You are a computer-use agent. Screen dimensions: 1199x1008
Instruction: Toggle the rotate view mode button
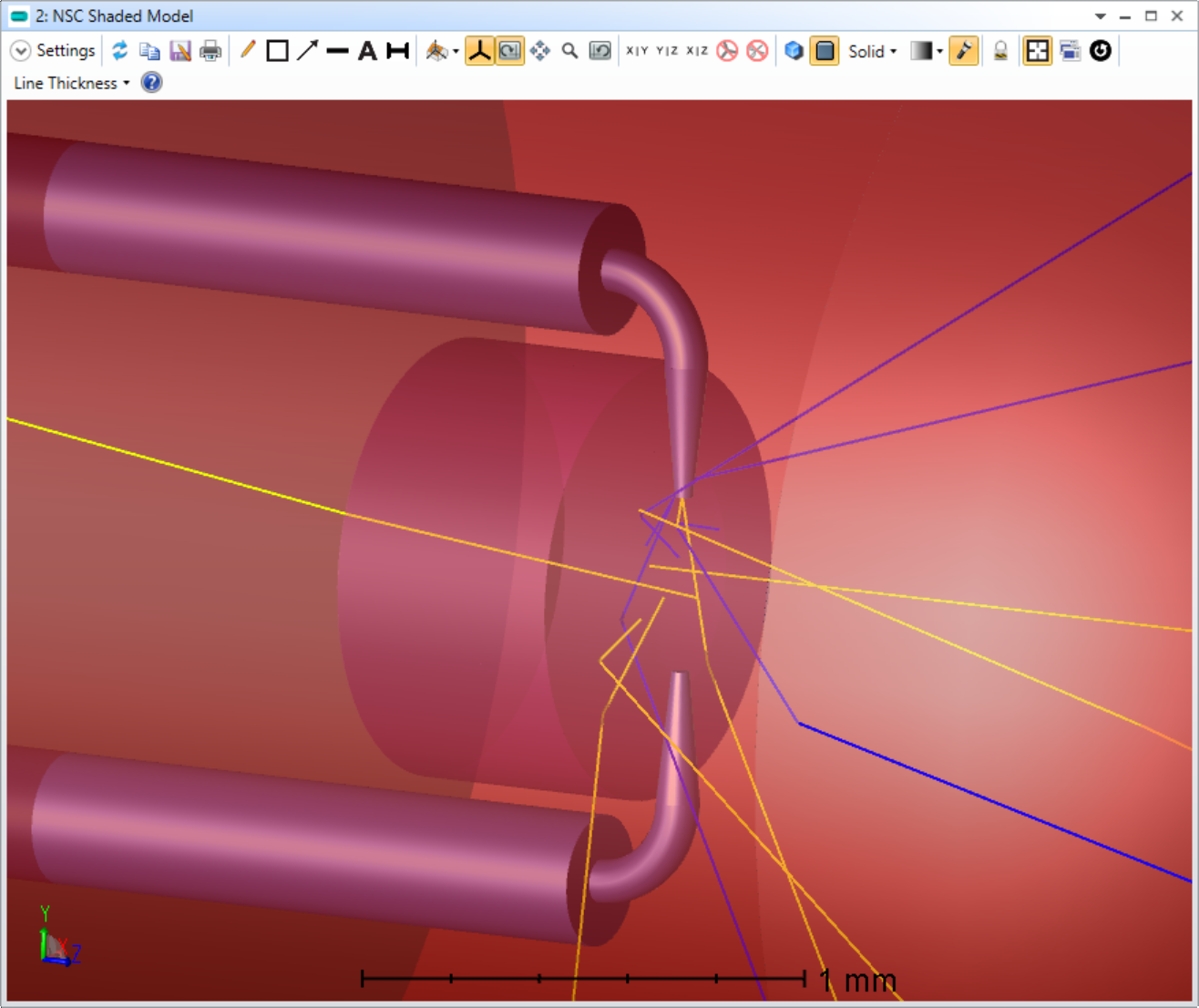coord(510,51)
